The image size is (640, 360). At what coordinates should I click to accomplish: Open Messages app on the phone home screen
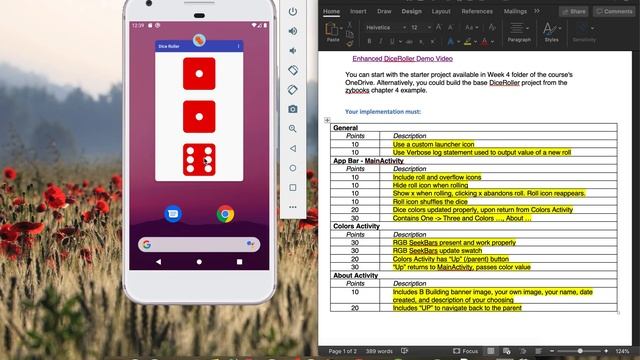click(x=173, y=214)
